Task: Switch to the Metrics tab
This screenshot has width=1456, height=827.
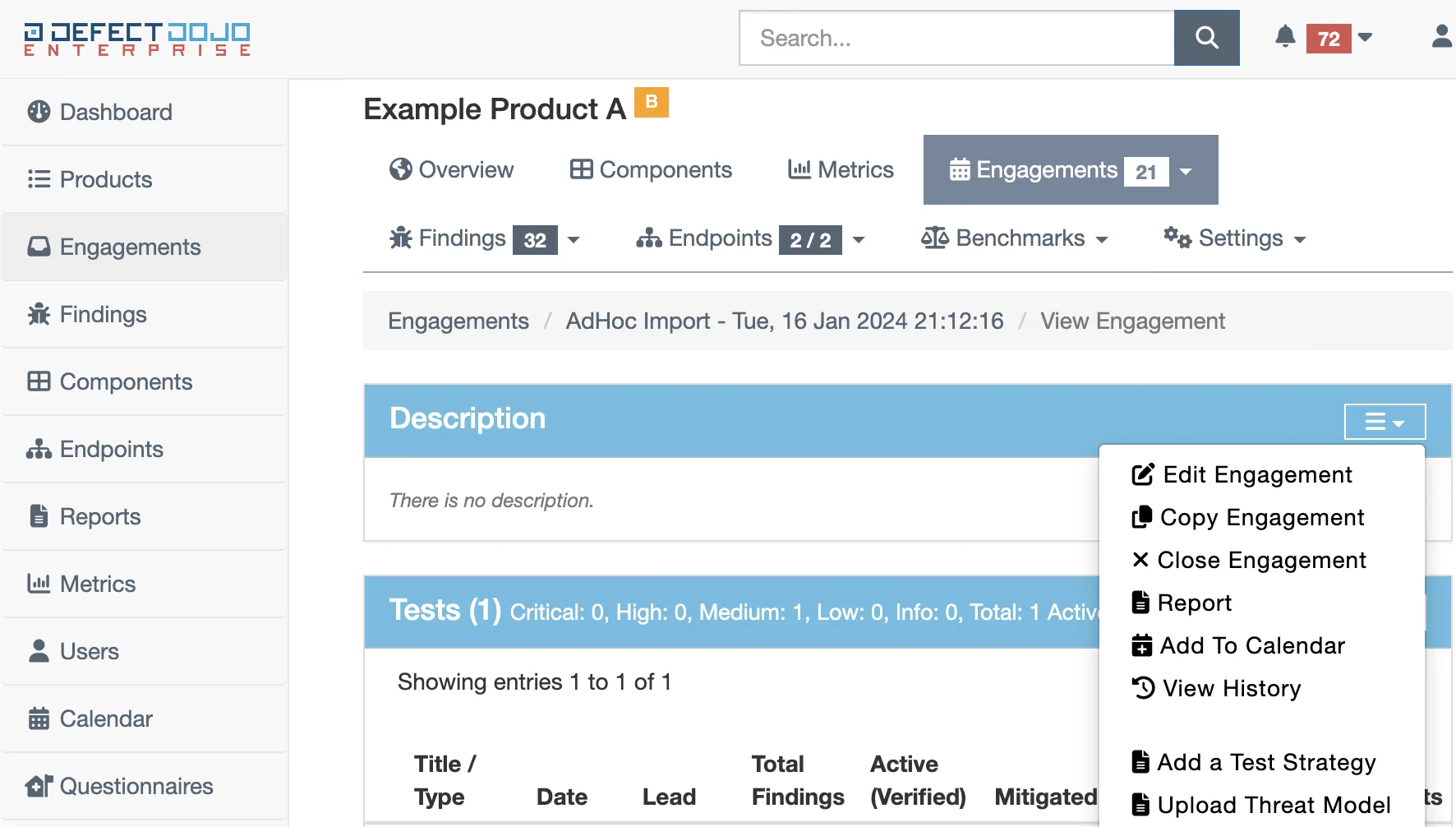Action: [841, 169]
